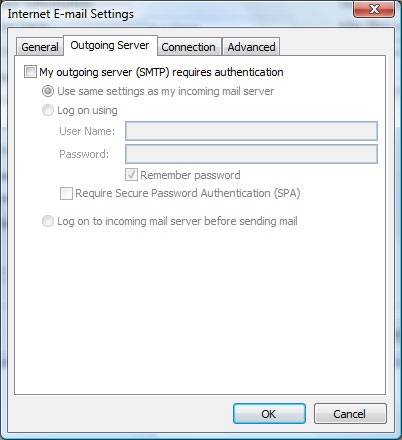Click the Password: label text
402x440 pixels.
click(x=84, y=154)
